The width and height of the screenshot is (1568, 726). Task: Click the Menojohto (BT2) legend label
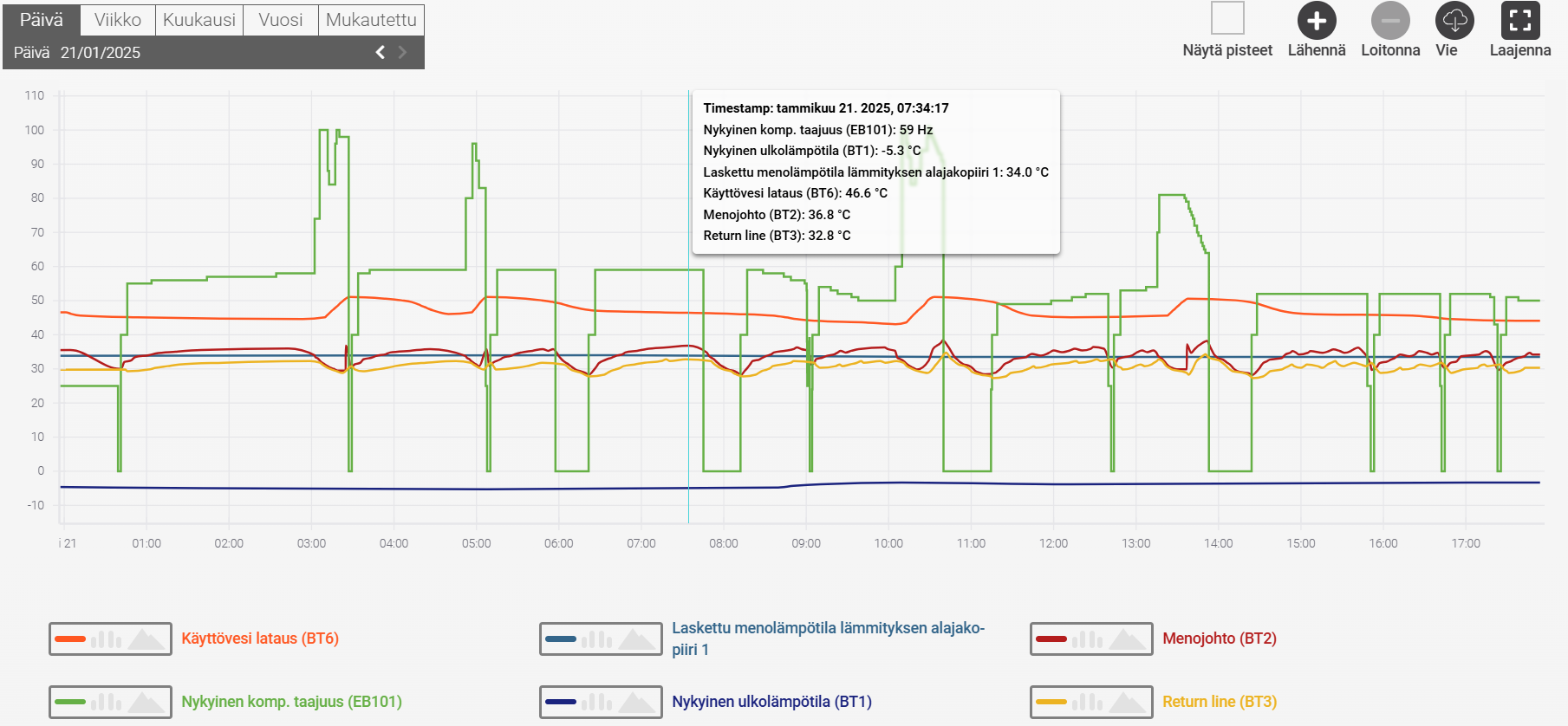coord(1220,638)
